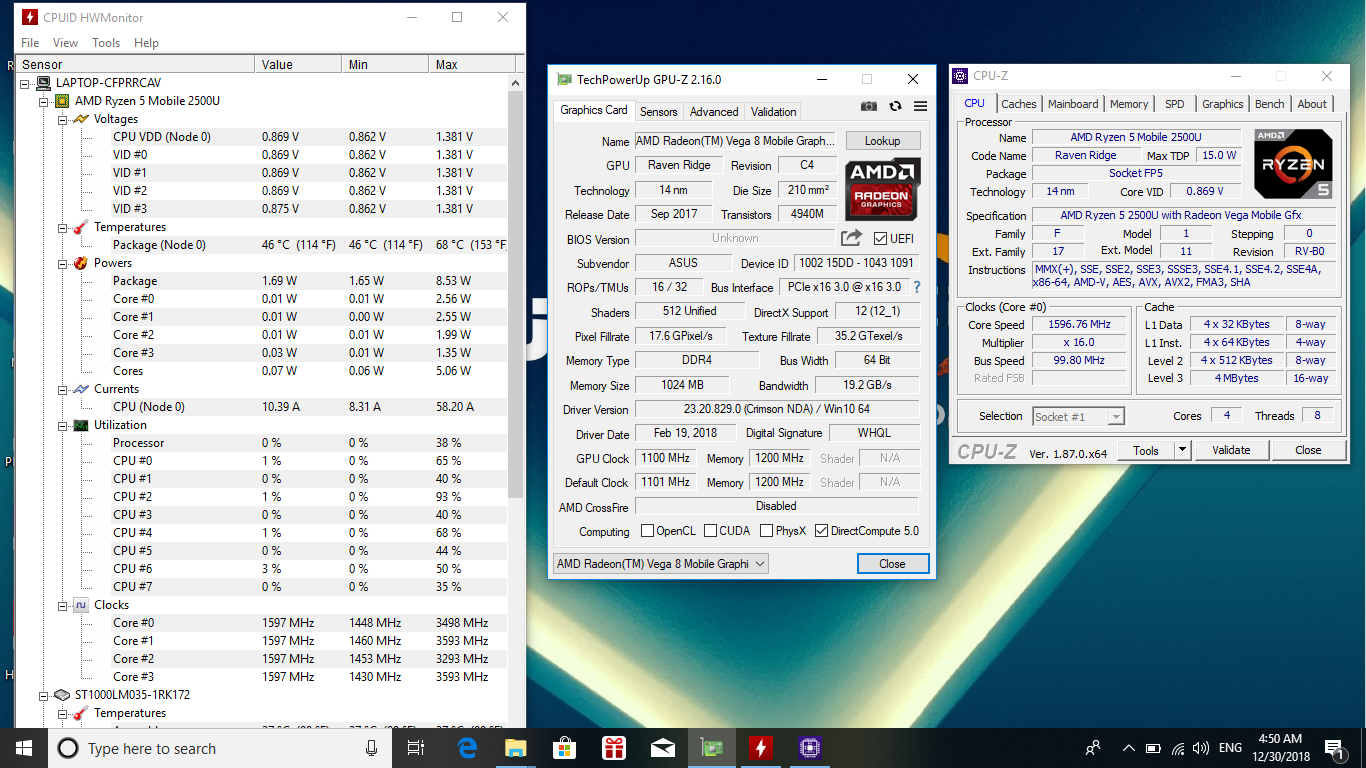The height and width of the screenshot is (768, 1366).
Task: Open the volume control in system tray
Action: tap(1201, 748)
